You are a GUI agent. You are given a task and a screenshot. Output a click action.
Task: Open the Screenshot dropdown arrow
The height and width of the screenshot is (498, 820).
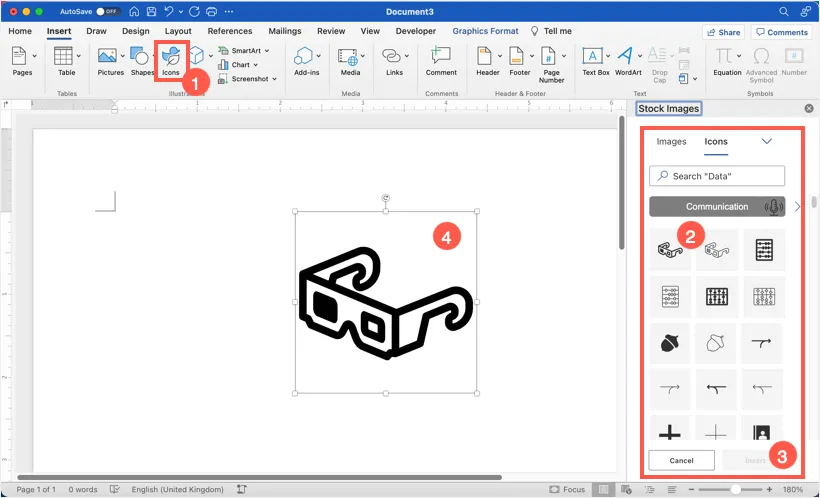[x=274, y=79]
